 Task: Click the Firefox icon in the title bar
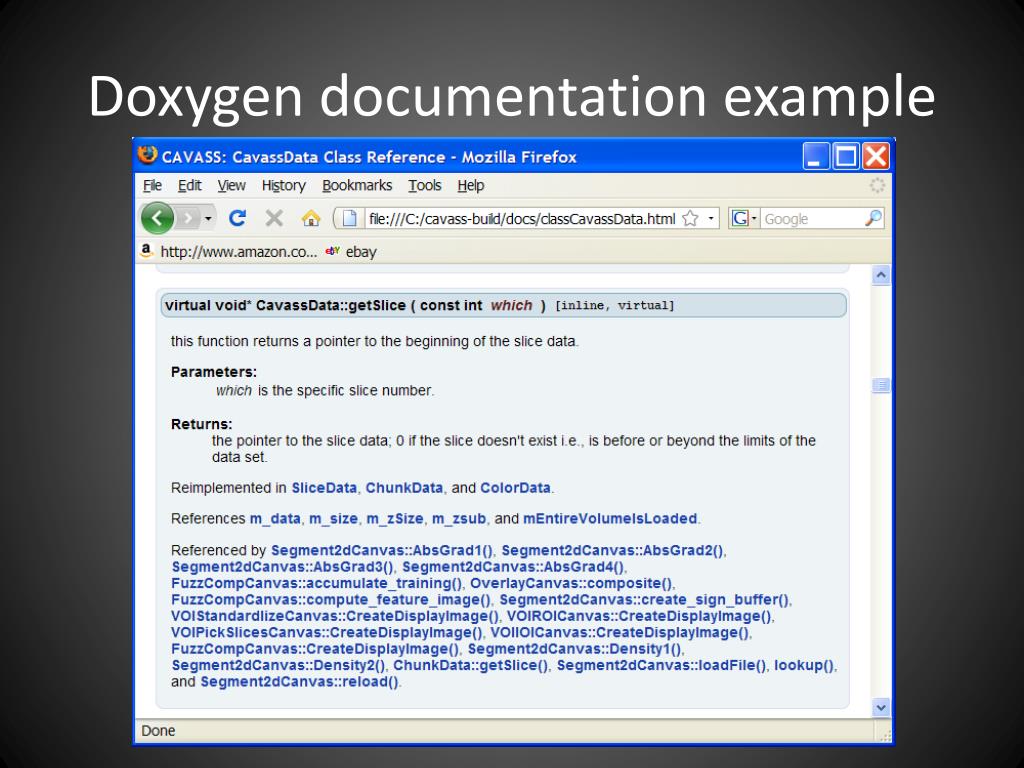148,155
